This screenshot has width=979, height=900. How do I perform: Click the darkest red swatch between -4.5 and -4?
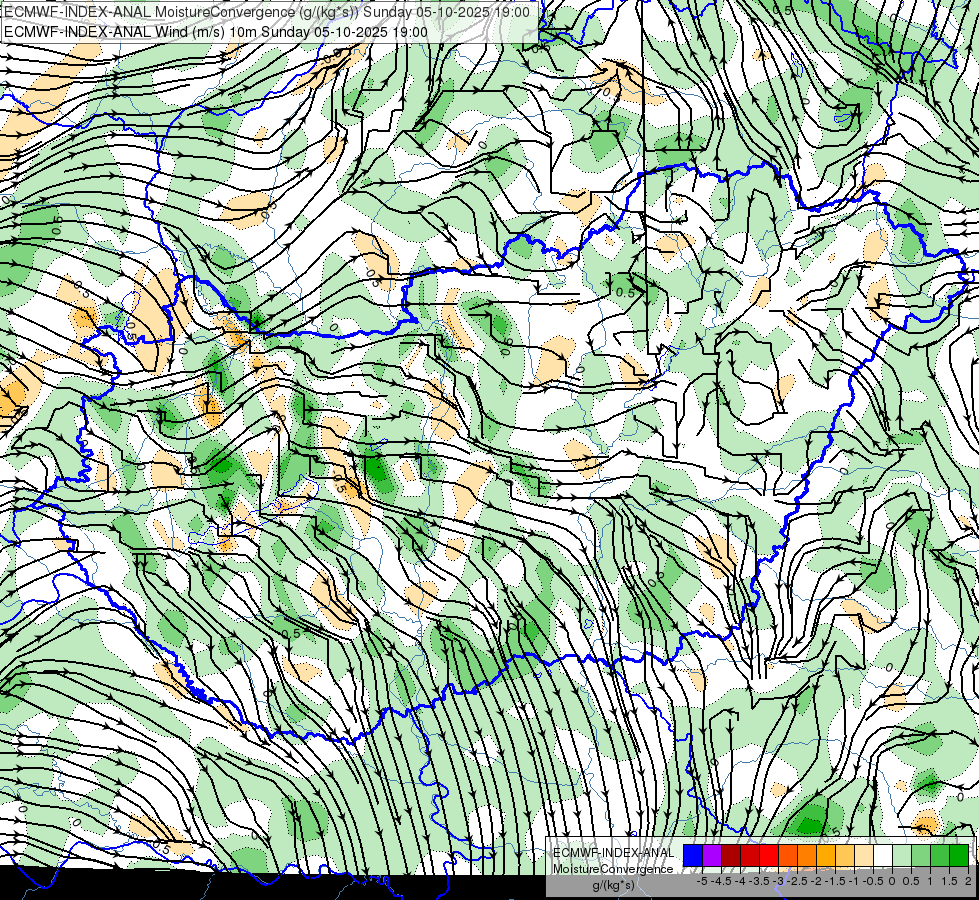click(731, 856)
